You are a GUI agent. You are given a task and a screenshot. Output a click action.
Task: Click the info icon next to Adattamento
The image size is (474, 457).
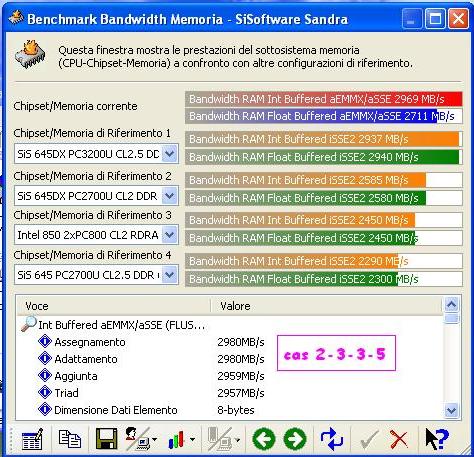pyautogui.click(x=45, y=358)
